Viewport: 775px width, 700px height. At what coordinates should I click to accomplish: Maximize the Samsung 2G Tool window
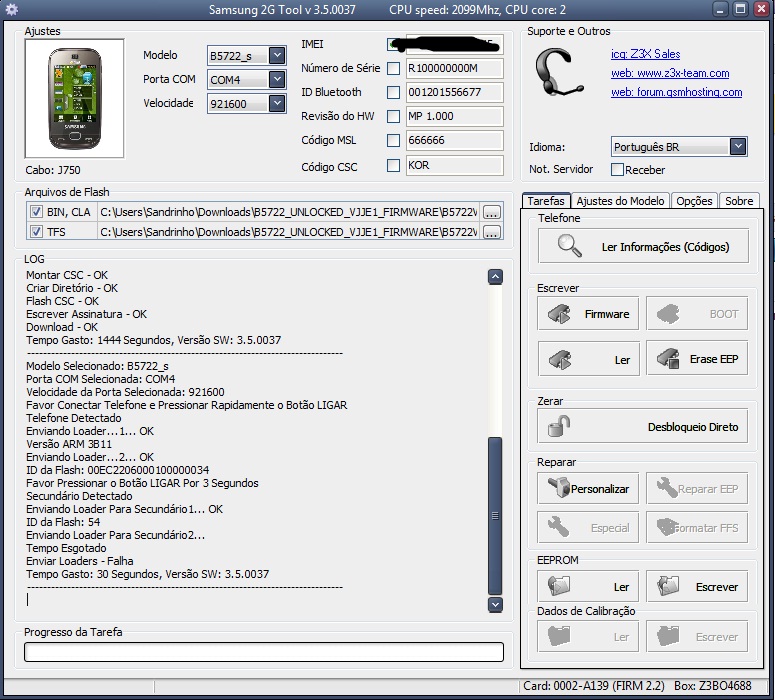740,9
